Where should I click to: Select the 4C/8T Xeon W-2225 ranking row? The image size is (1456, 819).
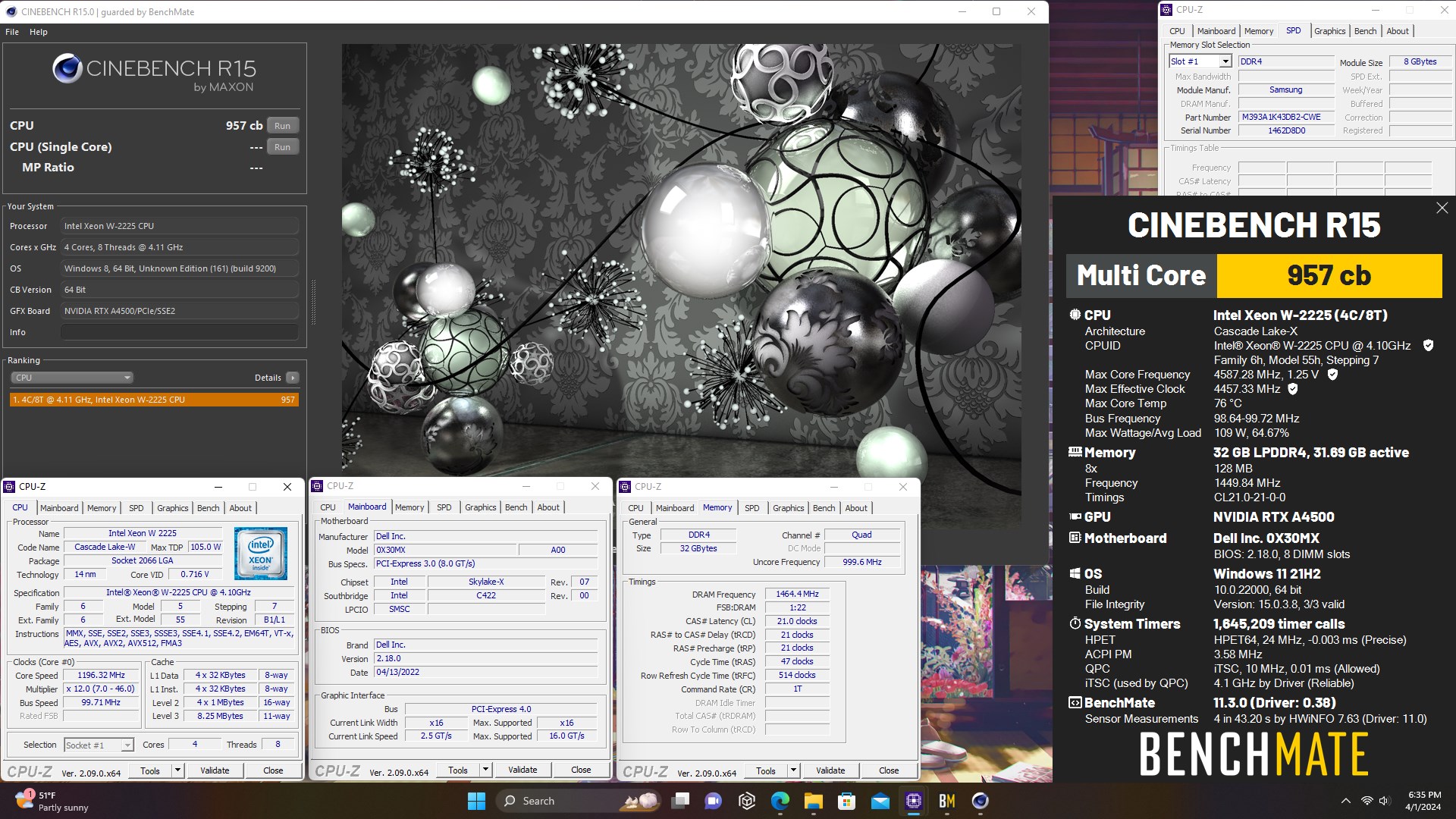tap(154, 400)
